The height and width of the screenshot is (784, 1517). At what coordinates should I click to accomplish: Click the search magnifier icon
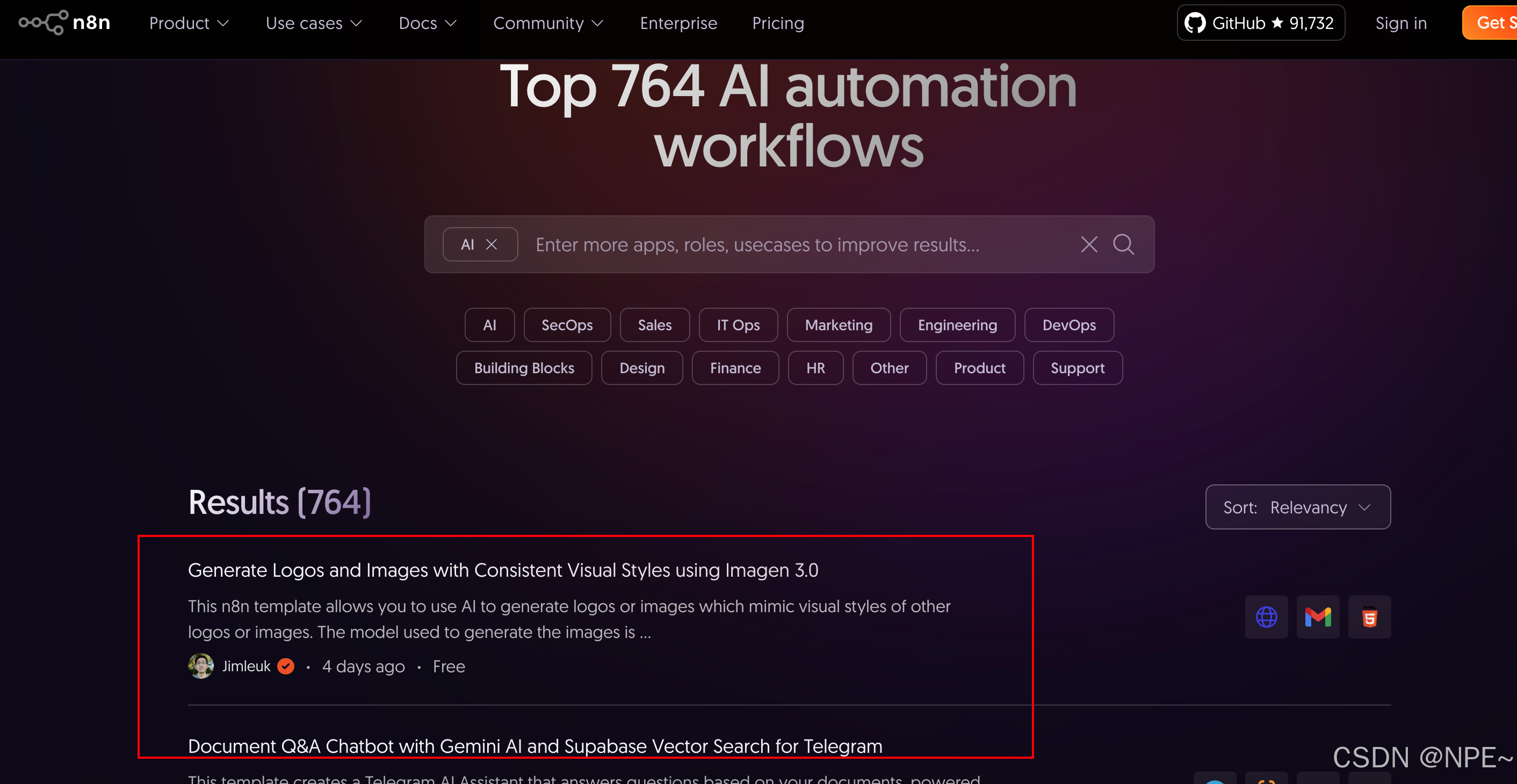point(1123,244)
